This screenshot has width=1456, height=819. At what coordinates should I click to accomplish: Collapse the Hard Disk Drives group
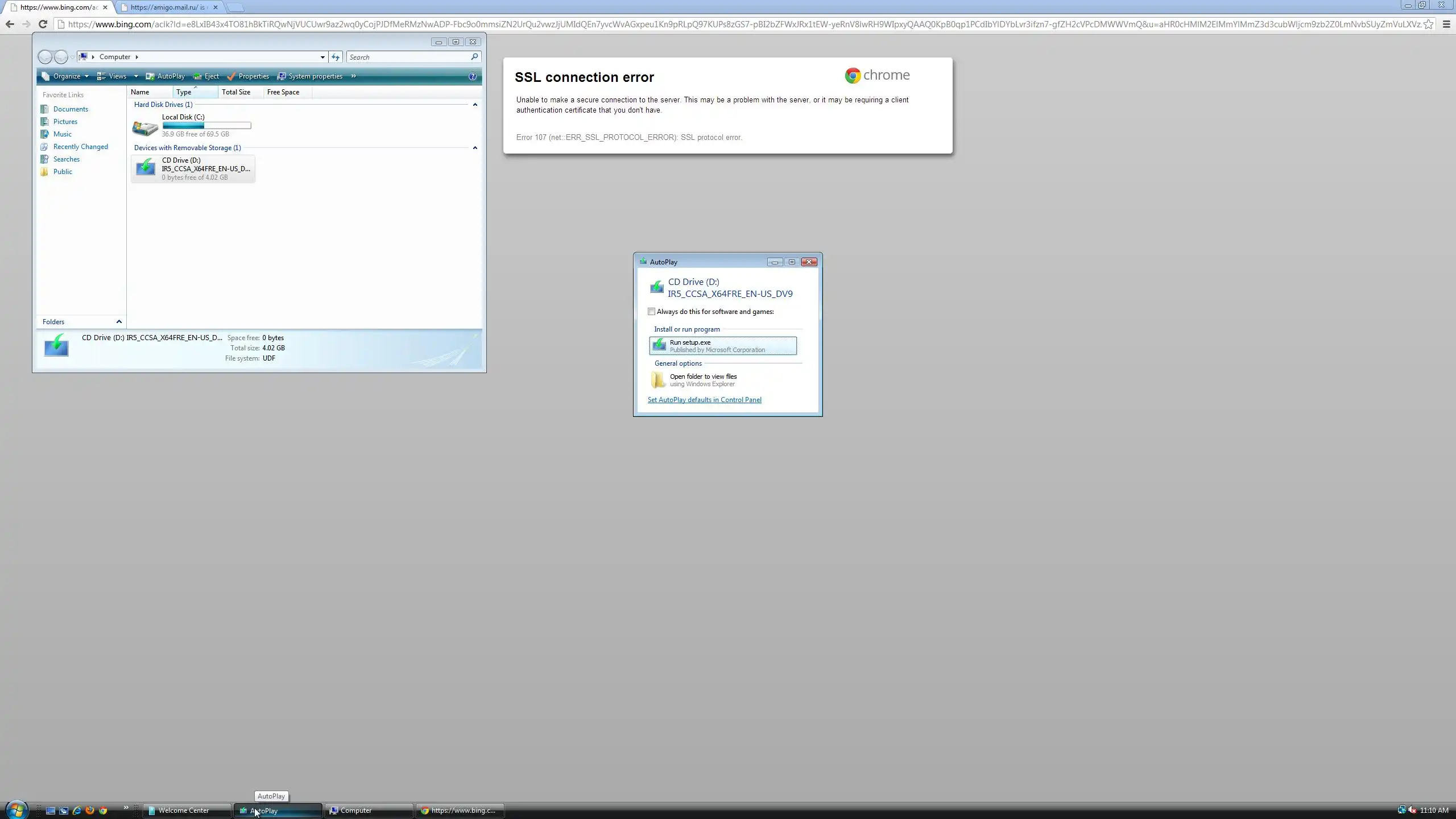coord(475,105)
